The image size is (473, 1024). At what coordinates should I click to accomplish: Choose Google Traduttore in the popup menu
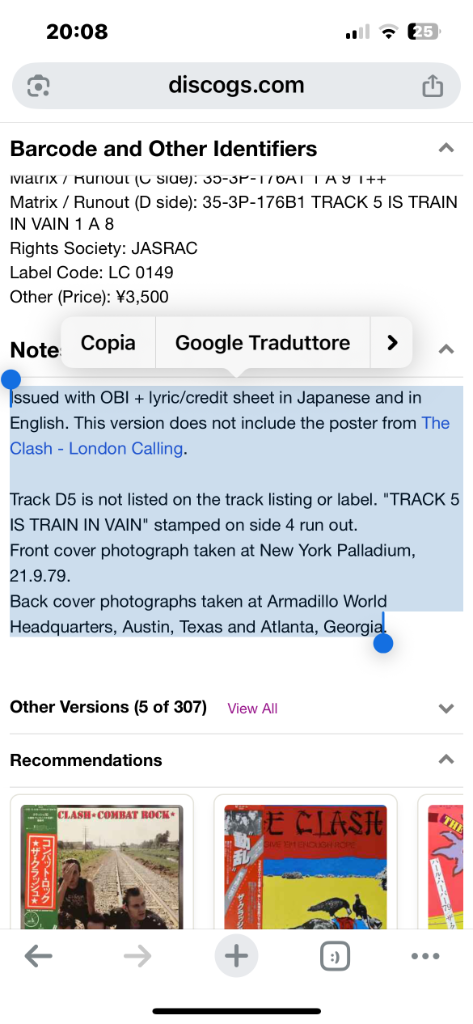point(263,343)
